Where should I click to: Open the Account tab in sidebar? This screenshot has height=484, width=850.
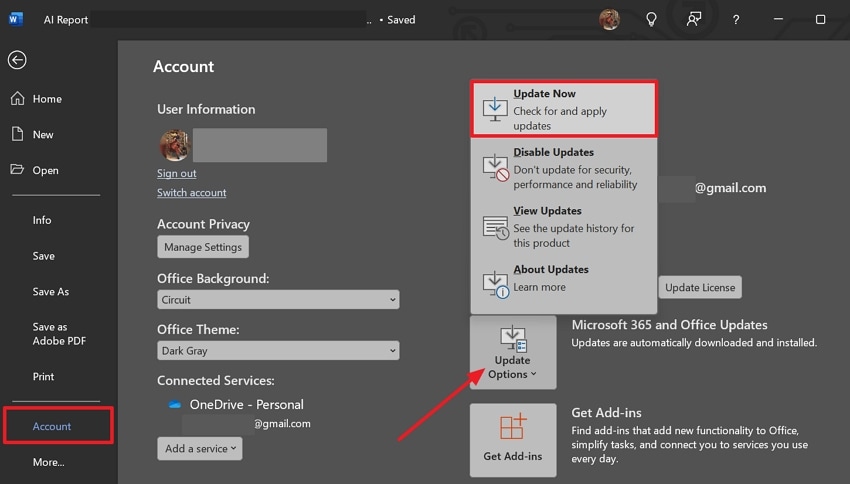pos(58,426)
